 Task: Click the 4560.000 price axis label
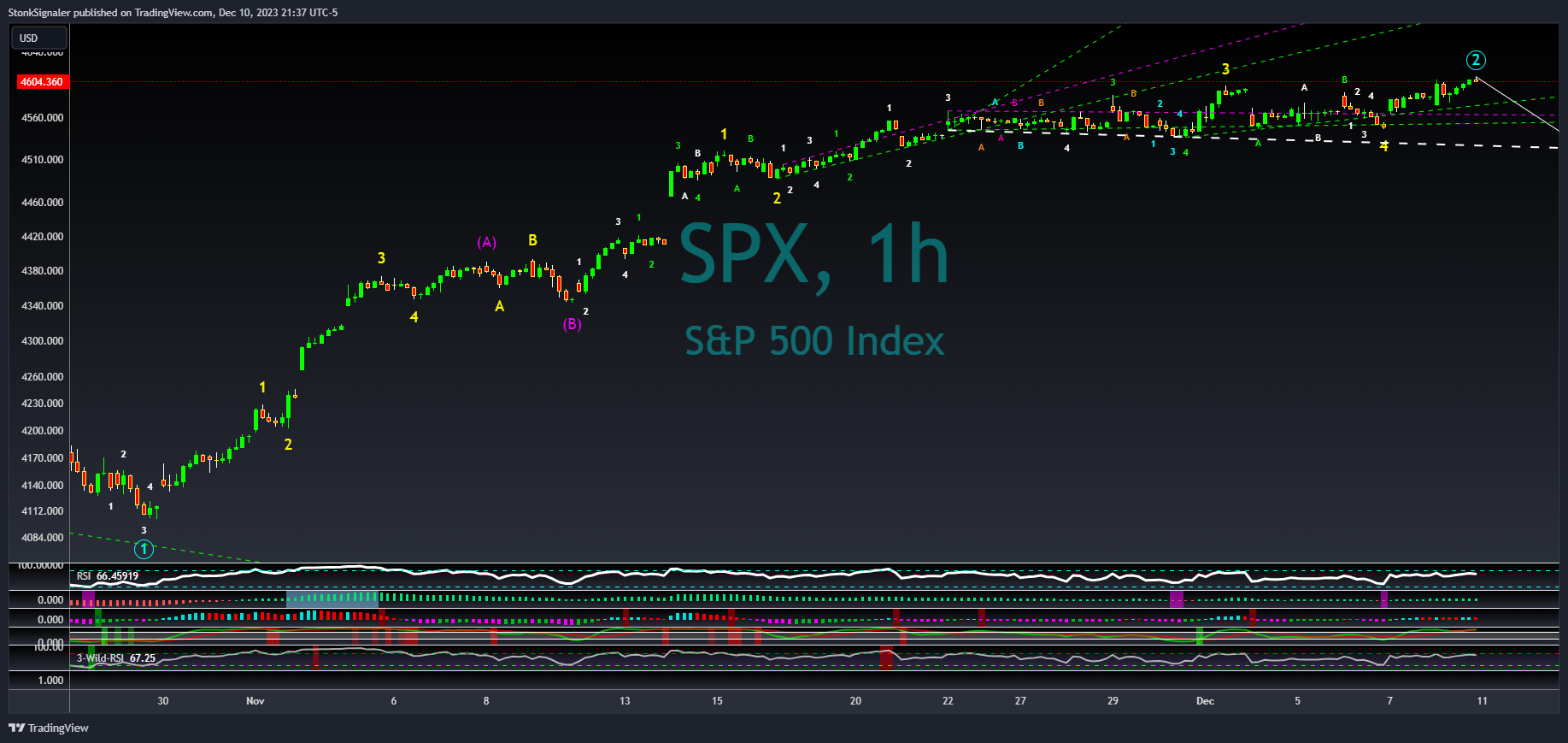point(42,118)
